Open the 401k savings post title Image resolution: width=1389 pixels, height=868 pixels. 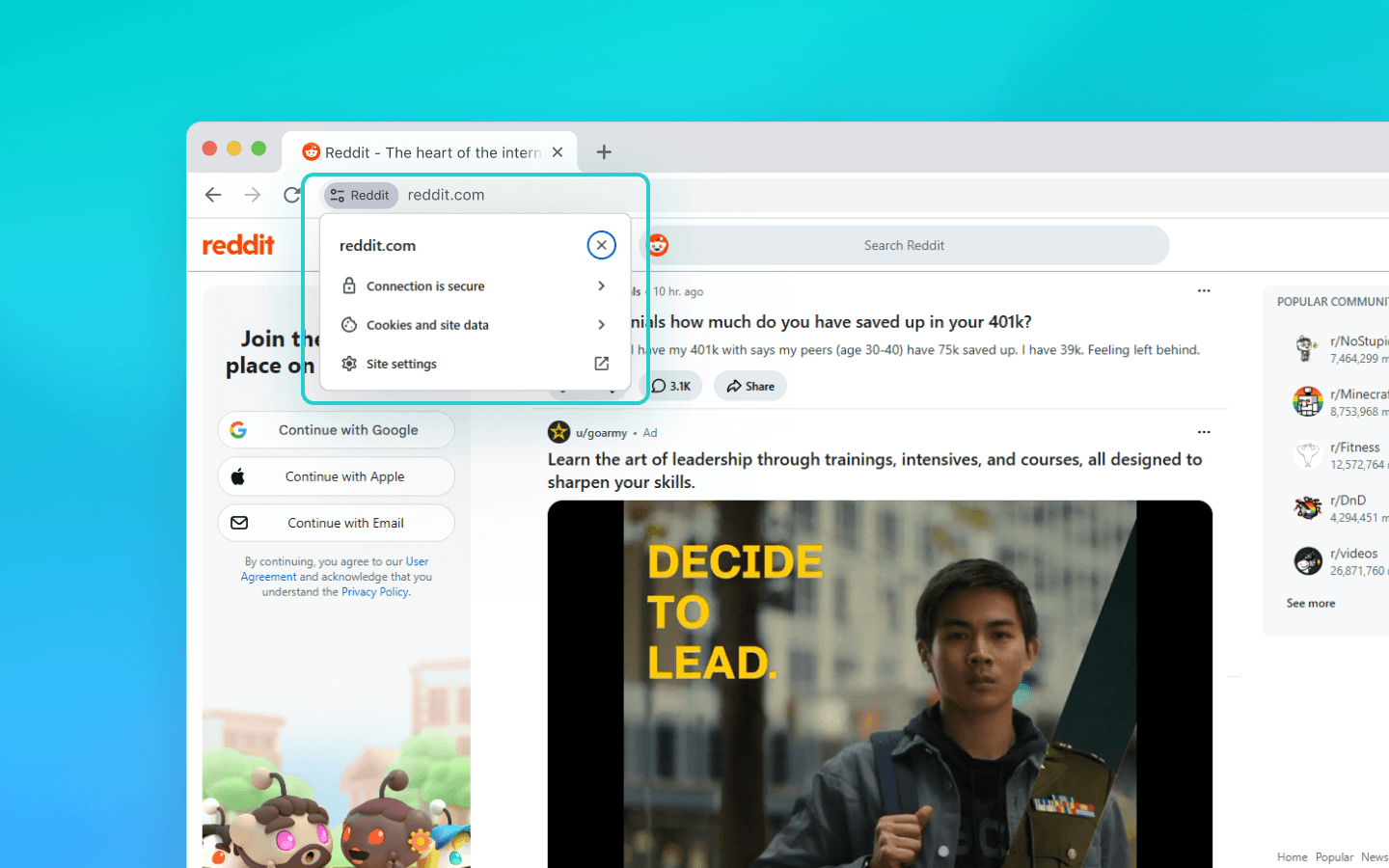tap(831, 322)
